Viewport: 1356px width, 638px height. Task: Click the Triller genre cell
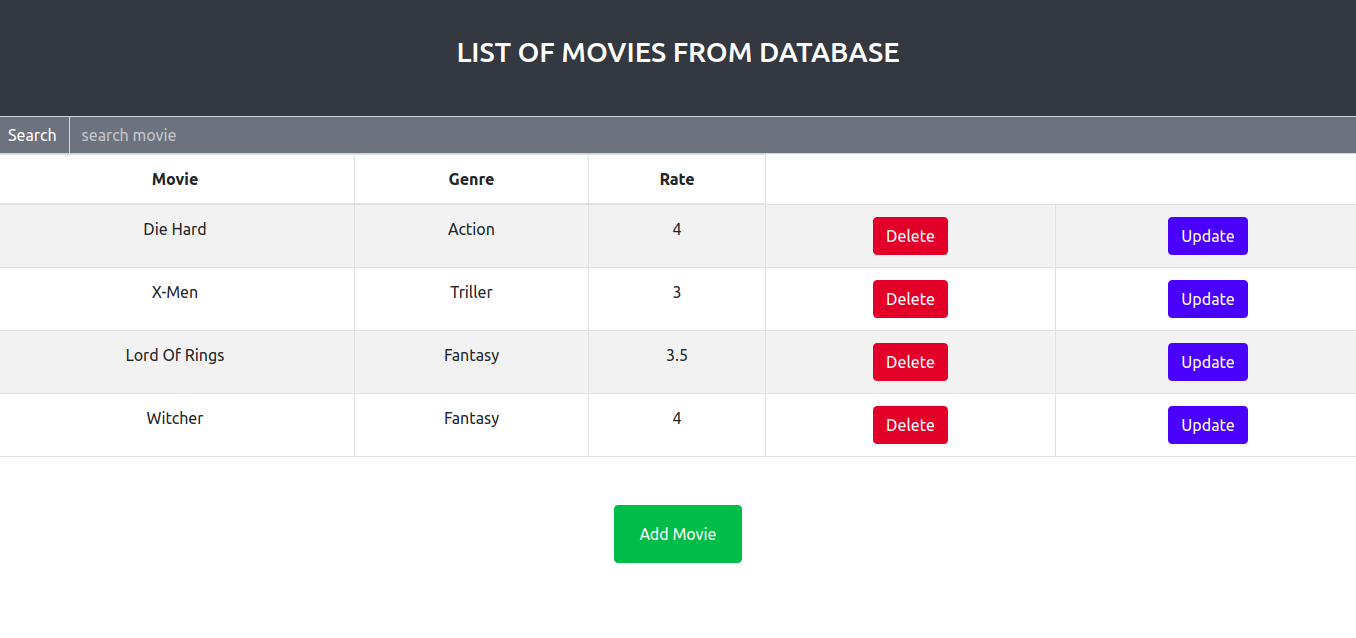[x=471, y=292]
